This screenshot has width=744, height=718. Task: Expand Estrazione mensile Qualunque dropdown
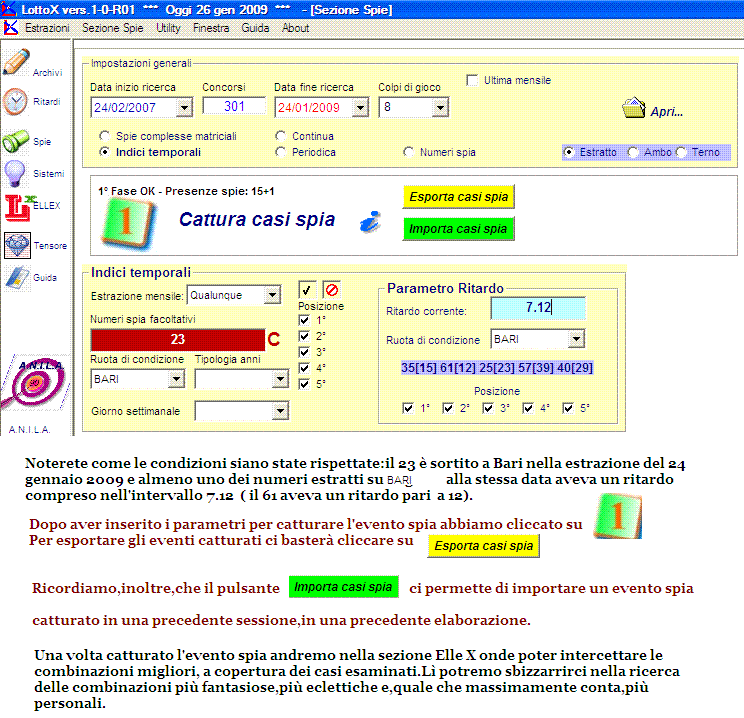[272, 295]
